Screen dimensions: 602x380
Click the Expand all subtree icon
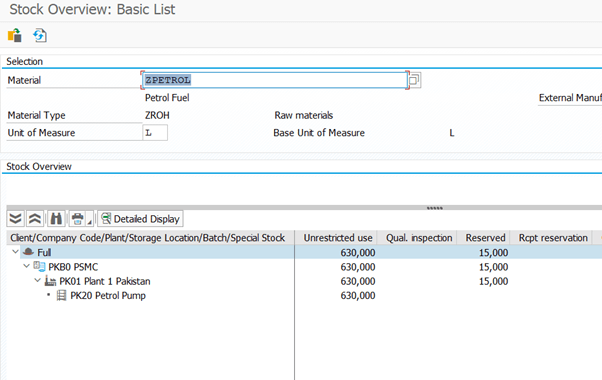click(15, 219)
